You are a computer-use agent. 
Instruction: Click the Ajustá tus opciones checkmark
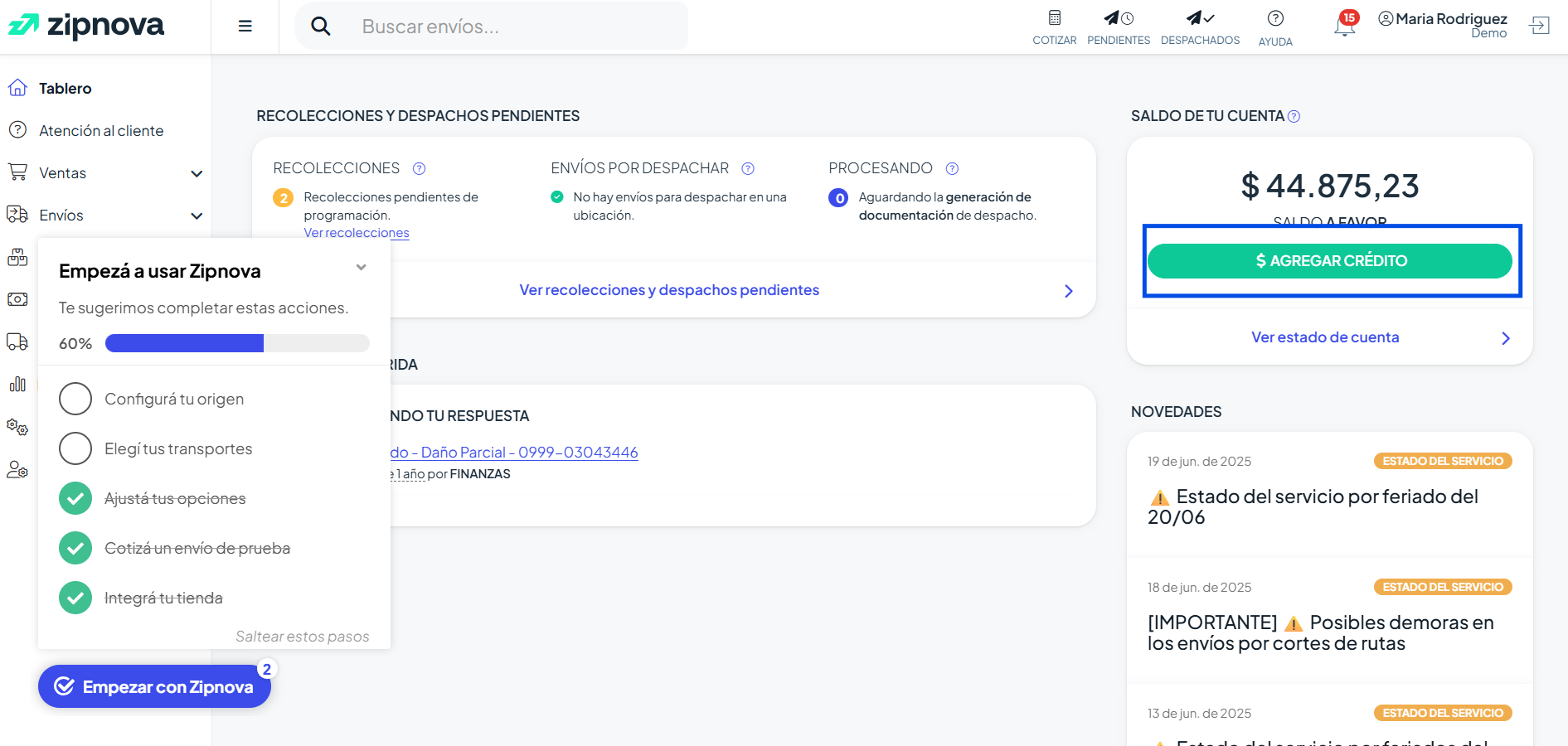75,498
